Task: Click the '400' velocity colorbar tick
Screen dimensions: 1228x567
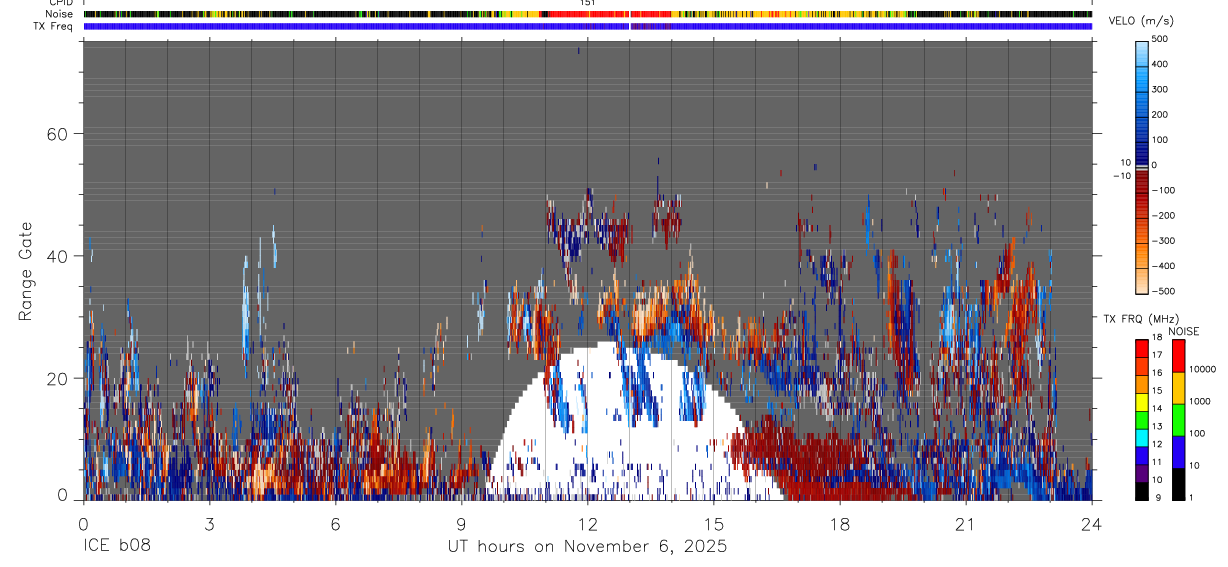Action: point(1161,64)
